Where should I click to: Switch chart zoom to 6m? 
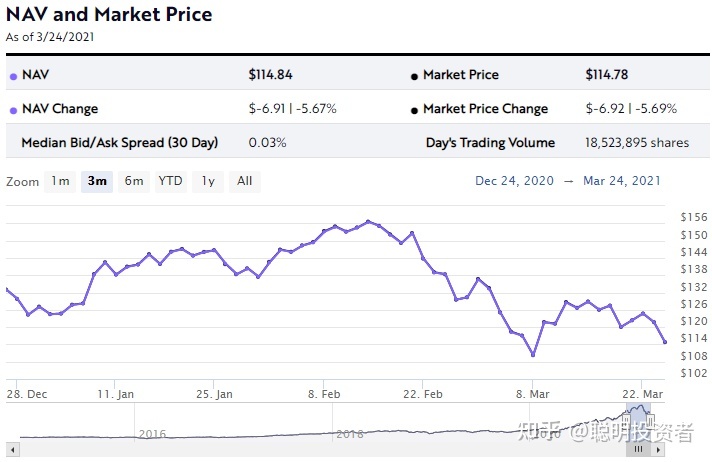[x=134, y=182]
